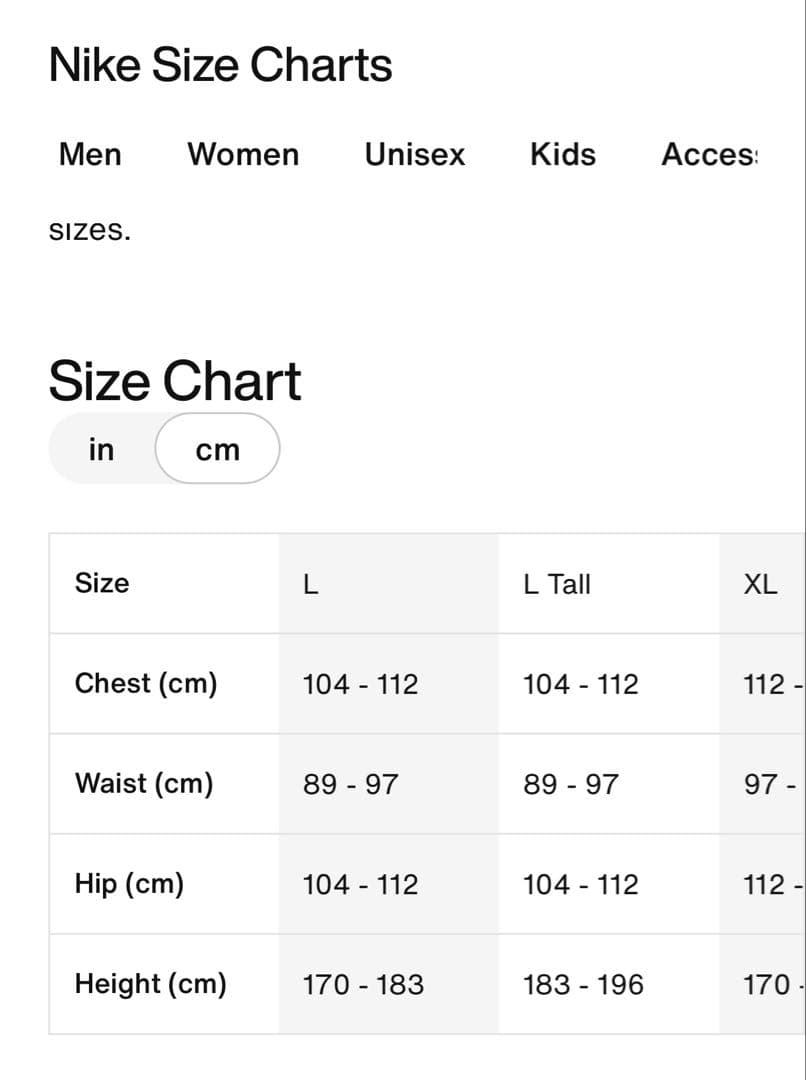This screenshot has height=1080, width=806.
Task: Select the Hip (cm) row label
Action: point(129,884)
